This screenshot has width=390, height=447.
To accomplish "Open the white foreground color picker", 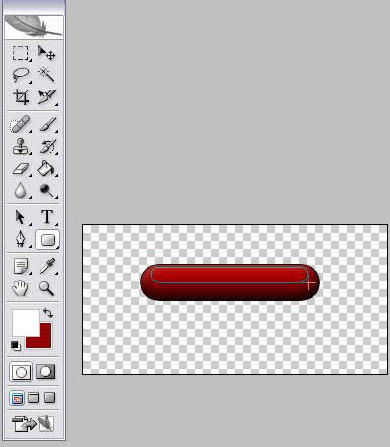I will click(x=25, y=322).
